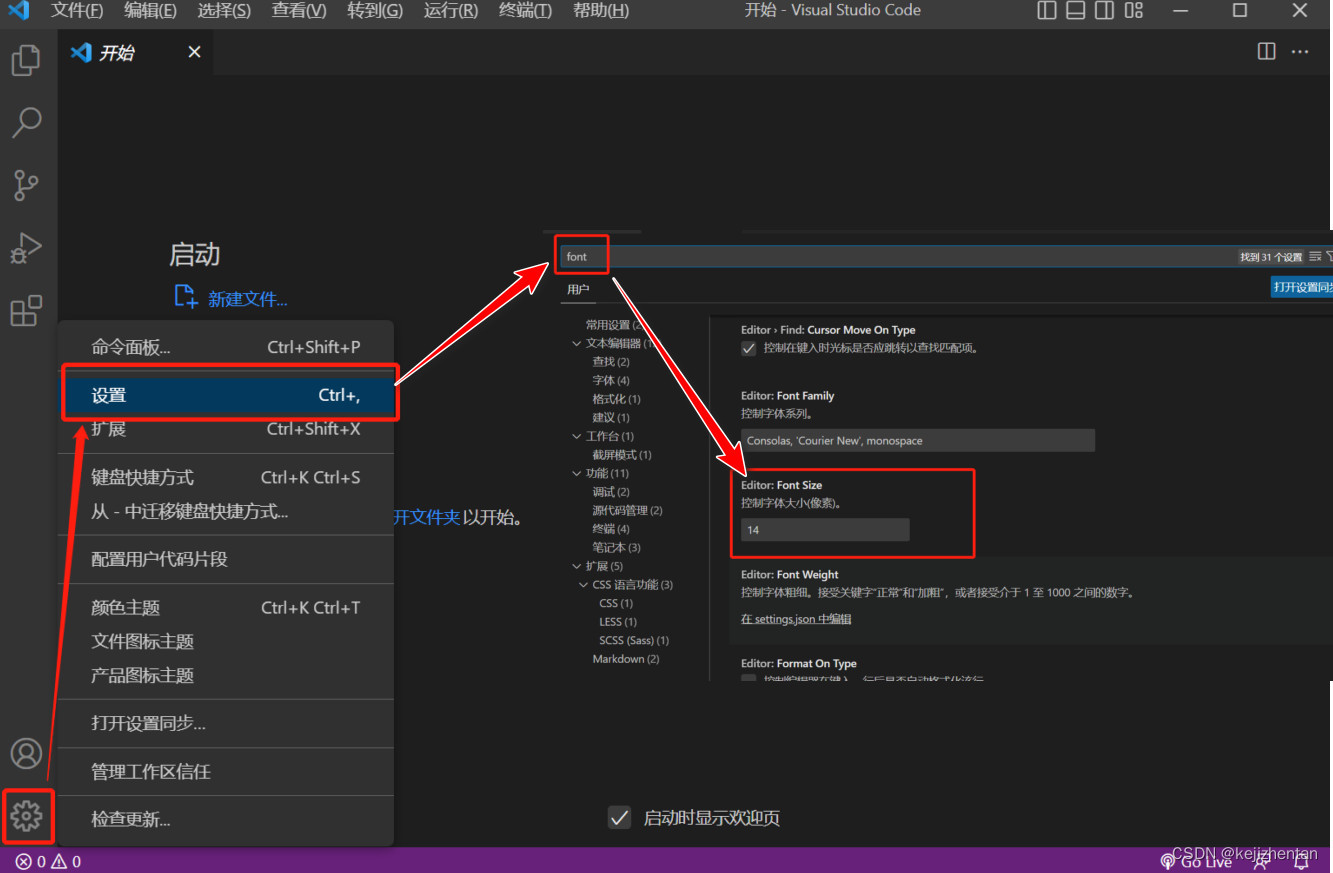Screen dimensions: 1333x873
Task: Open the Run and Debug view icon
Action: [x=26, y=248]
